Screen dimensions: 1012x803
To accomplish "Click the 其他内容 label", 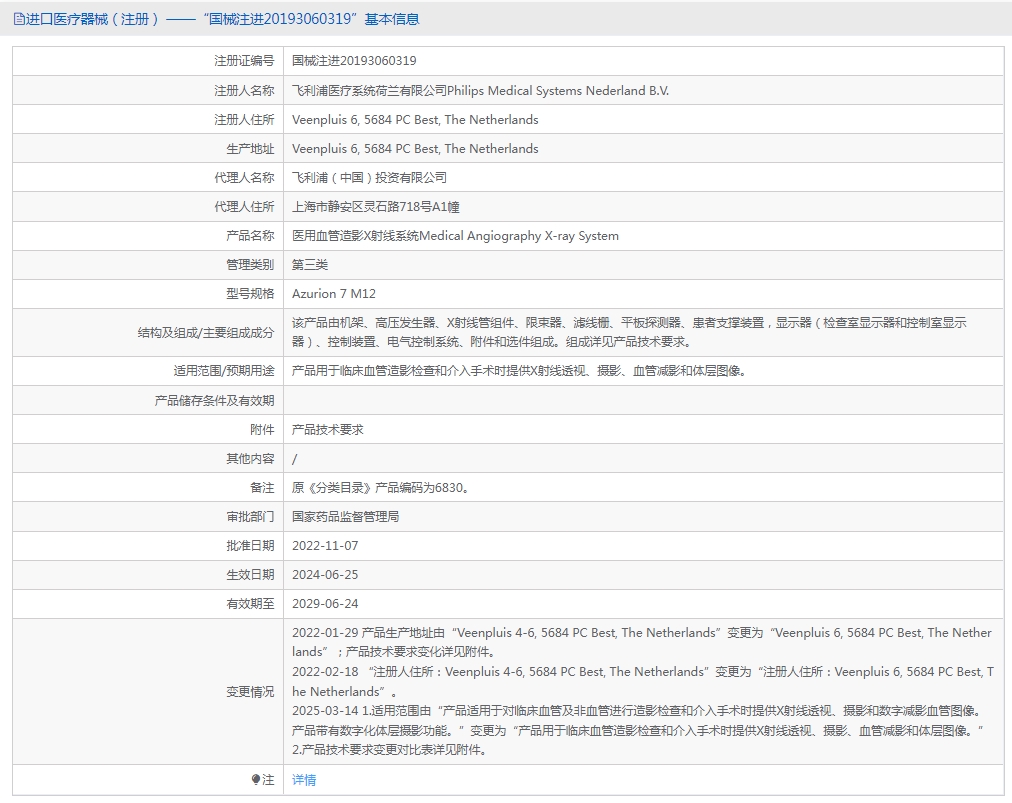I will 250,458.
